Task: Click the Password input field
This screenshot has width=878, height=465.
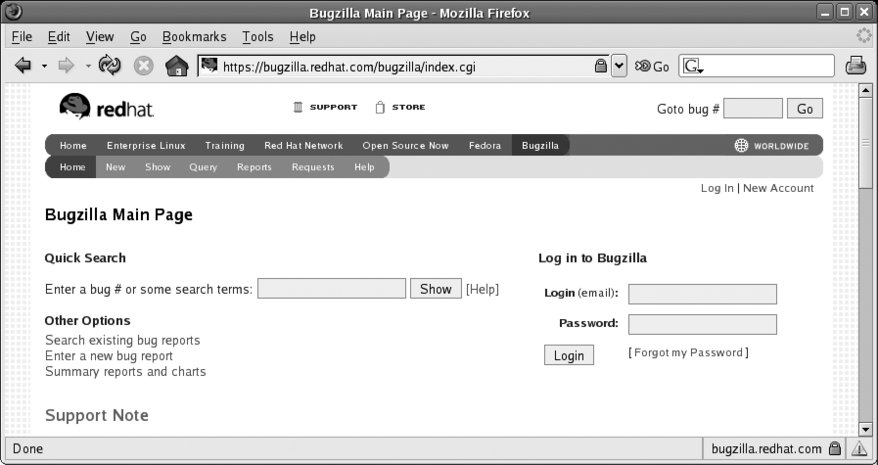Action: pos(702,324)
